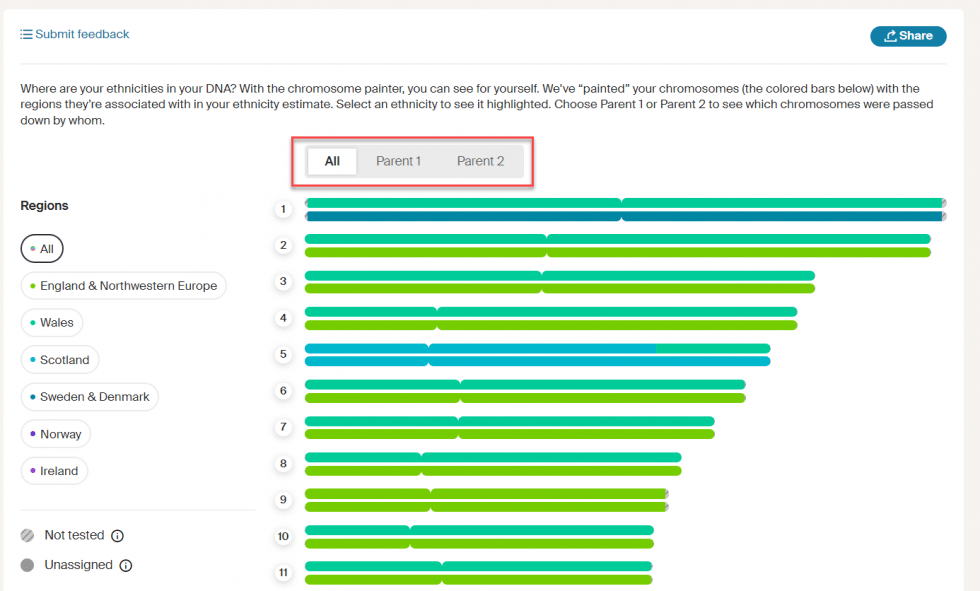Viewport: 980px width, 591px height.
Task: Enable the Norway region filter
Action: click(55, 433)
